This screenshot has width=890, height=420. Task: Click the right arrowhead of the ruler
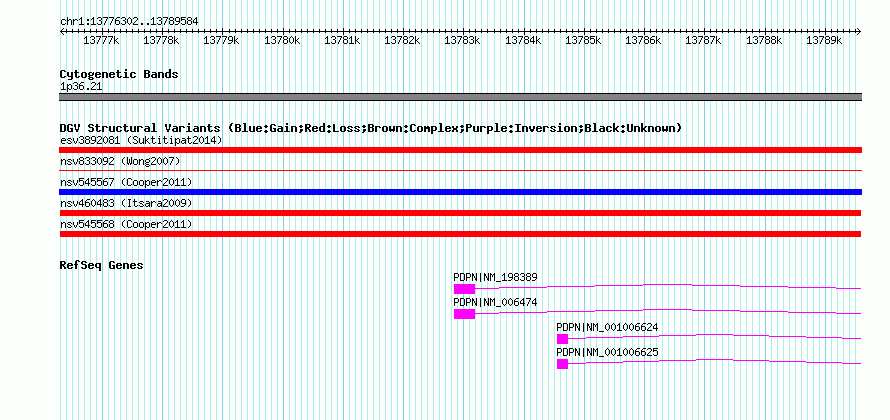[859, 32]
